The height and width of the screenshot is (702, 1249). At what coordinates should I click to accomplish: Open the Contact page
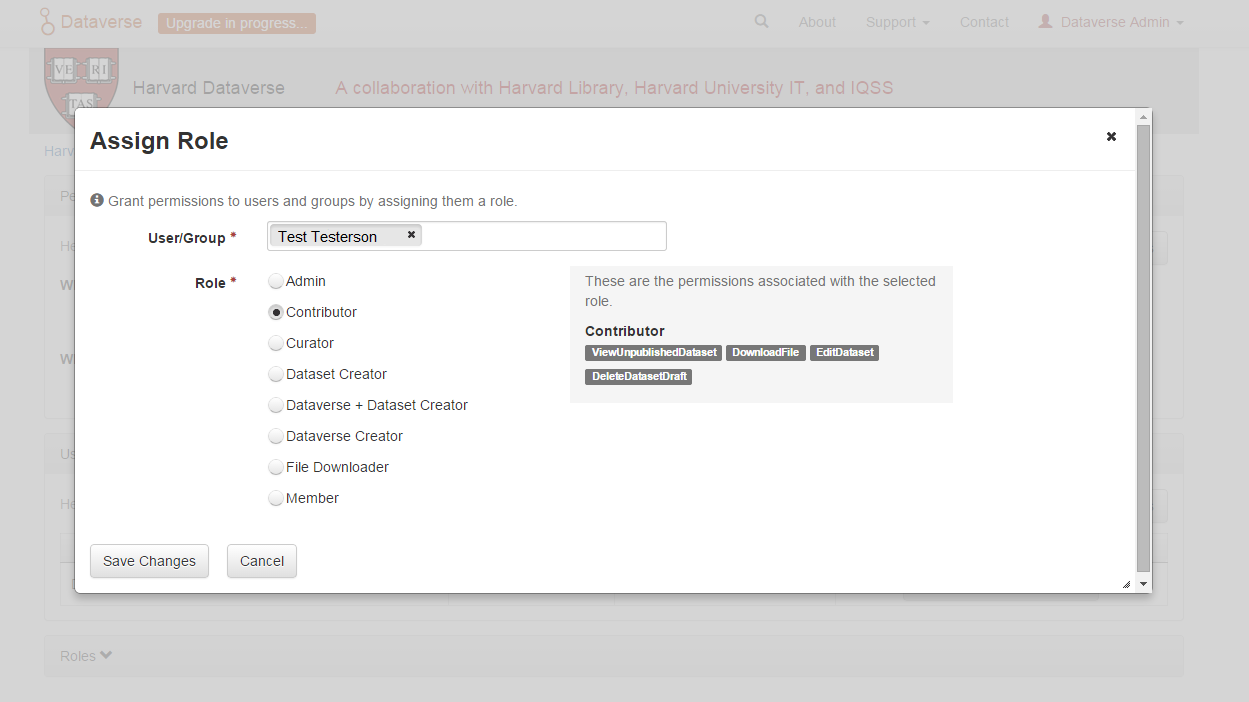point(984,21)
